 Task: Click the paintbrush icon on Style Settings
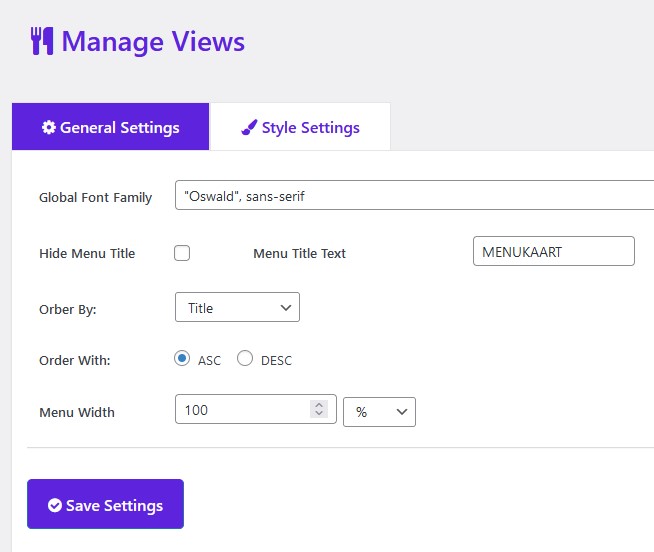click(249, 127)
